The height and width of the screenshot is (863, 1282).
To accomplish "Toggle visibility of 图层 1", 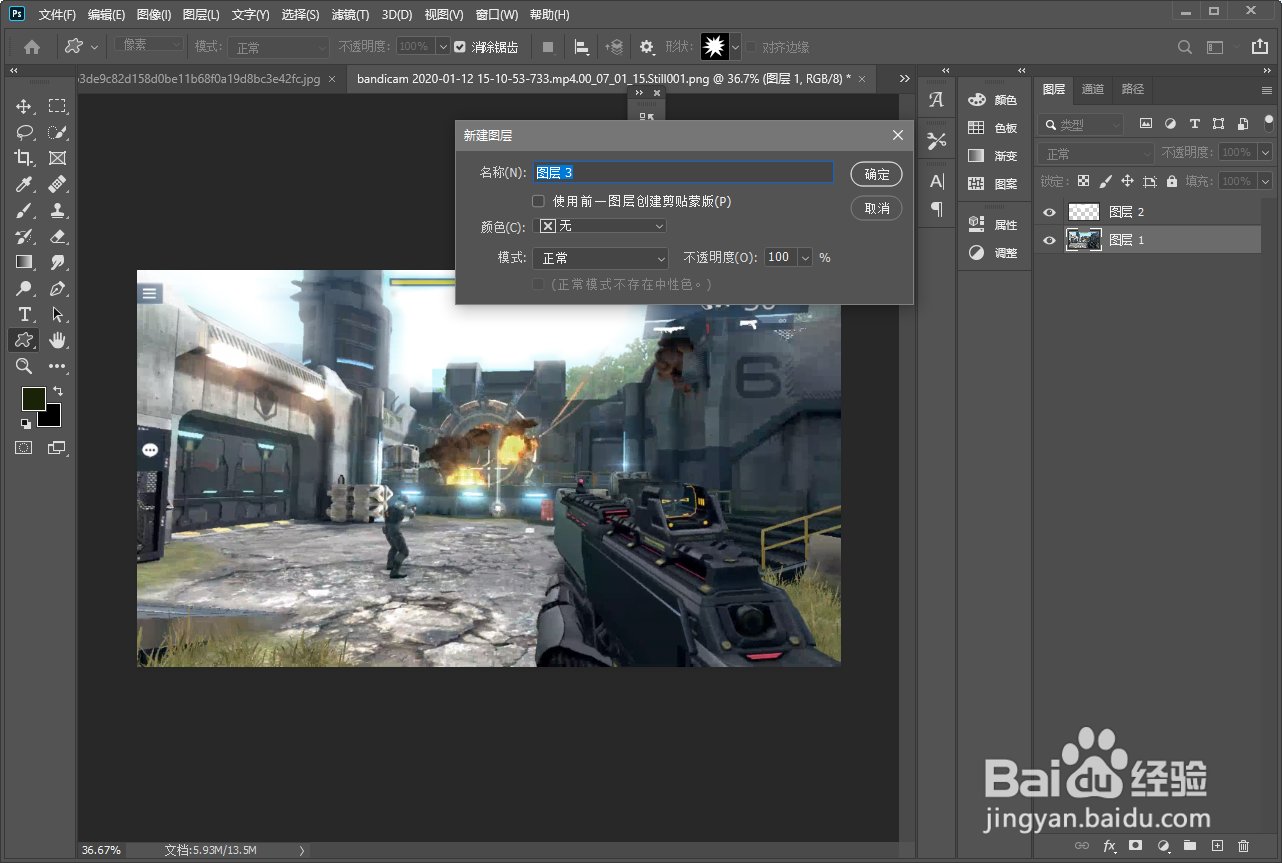I will [1049, 240].
